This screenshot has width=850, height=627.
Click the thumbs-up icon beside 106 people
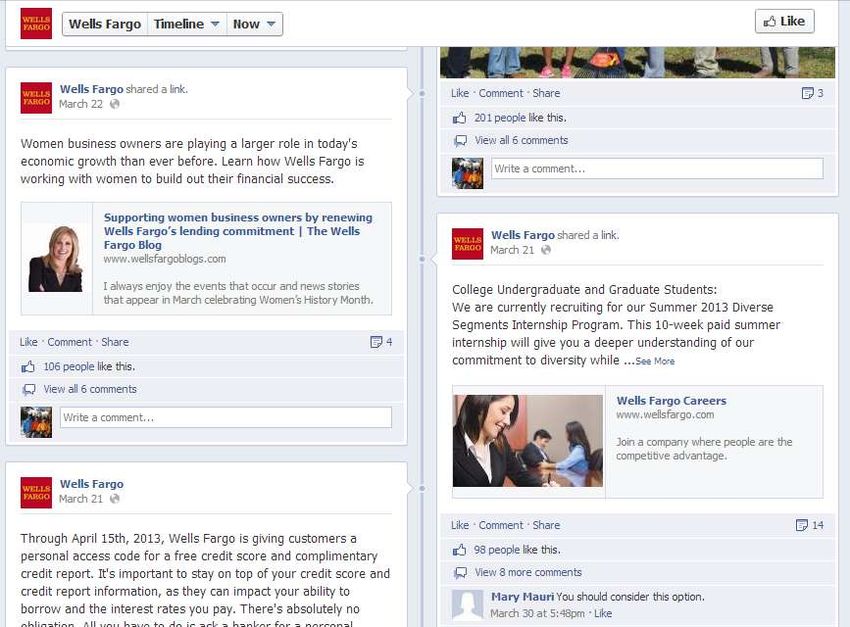point(28,367)
